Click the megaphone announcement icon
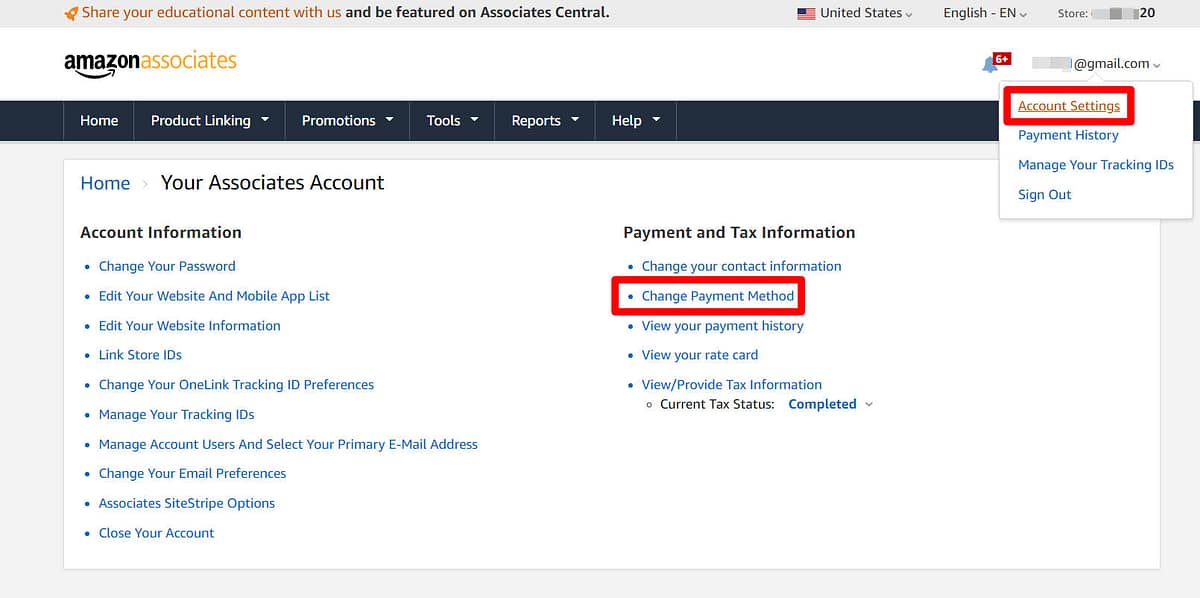Viewport: 1200px width, 598px height. coord(70,13)
